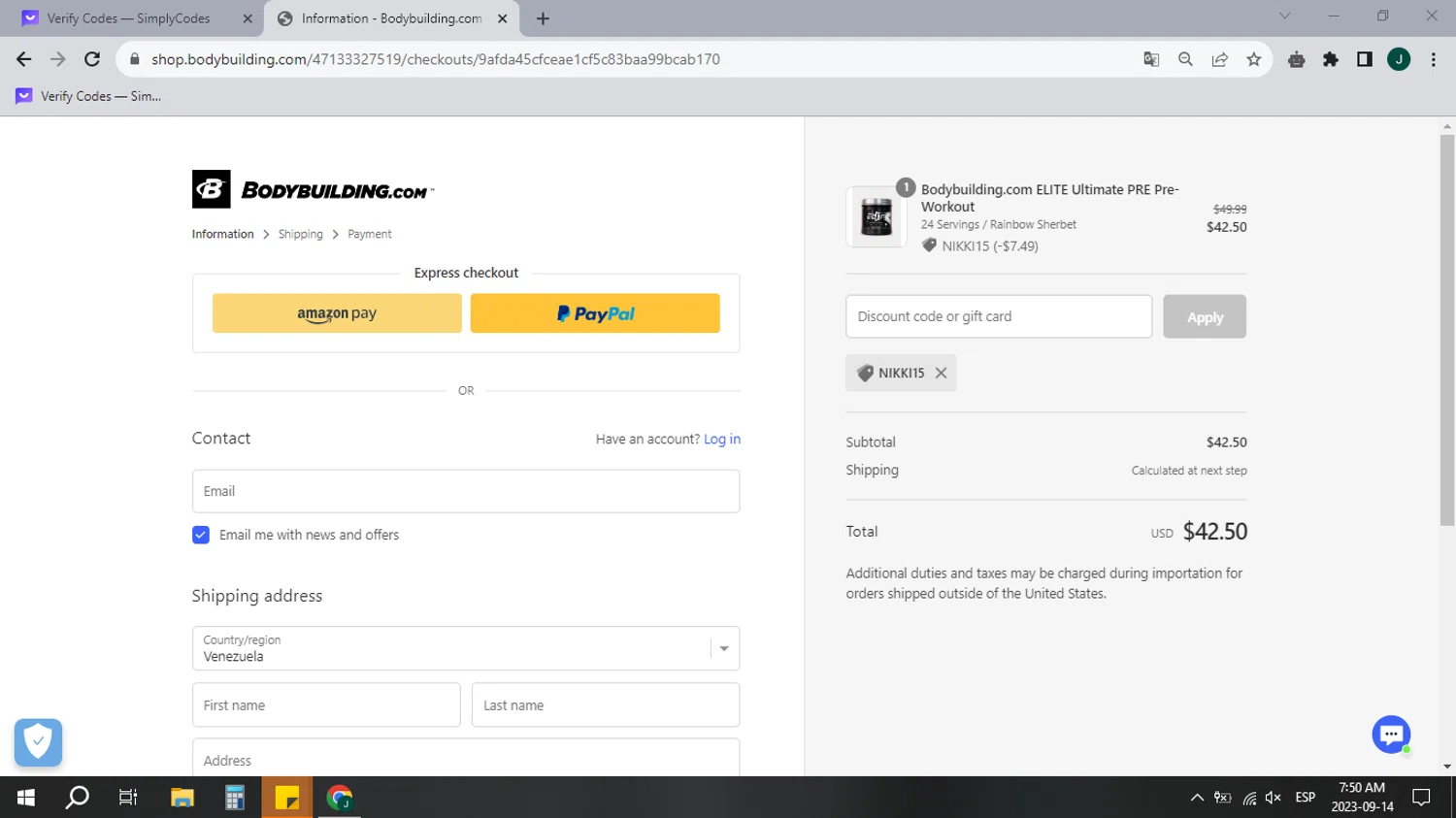Screen dimensions: 1456x818
Task: Click the share page icon
Action: (1220, 59)
